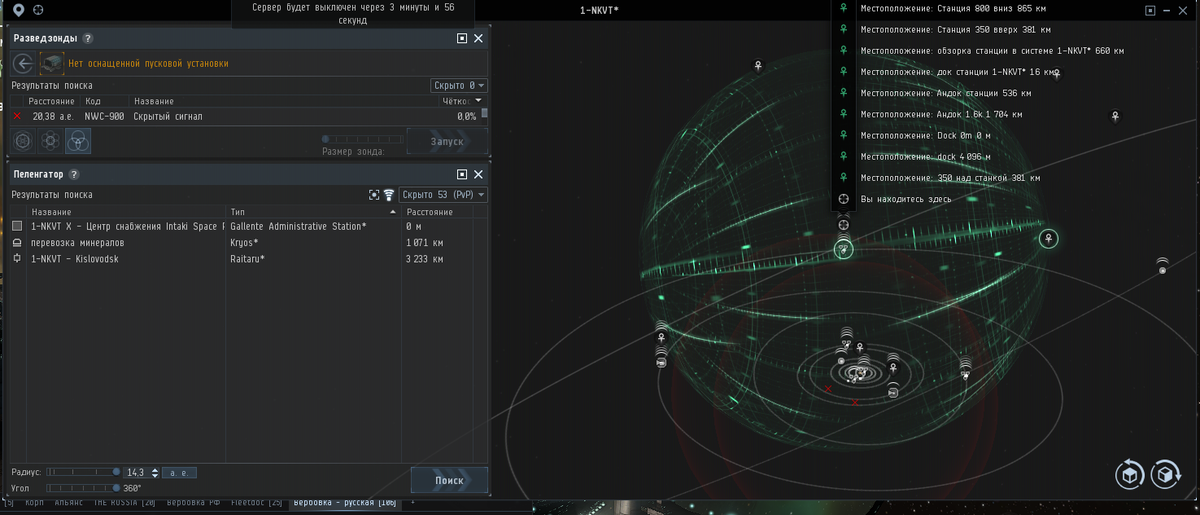Switch to THE RUSSIA [20] chat tab
Screen dimensions: 1200x515
[124, 503]
